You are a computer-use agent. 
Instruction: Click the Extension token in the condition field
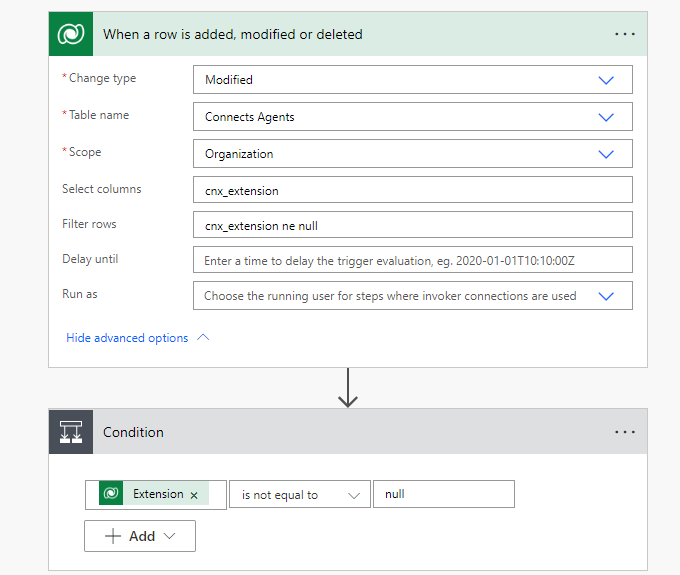click(154, 493)
